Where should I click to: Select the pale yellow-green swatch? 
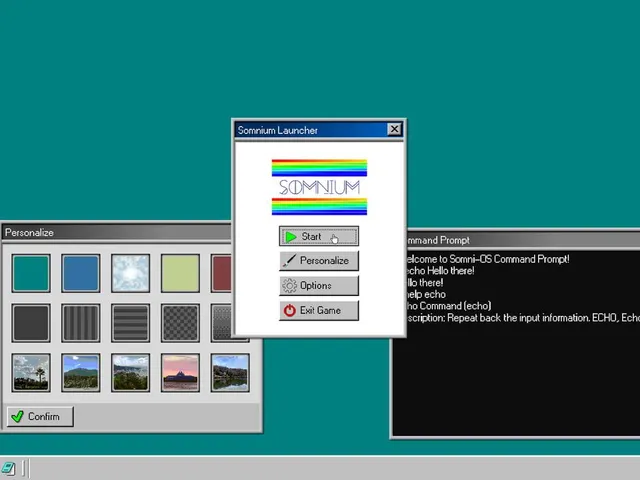[180, 273]
